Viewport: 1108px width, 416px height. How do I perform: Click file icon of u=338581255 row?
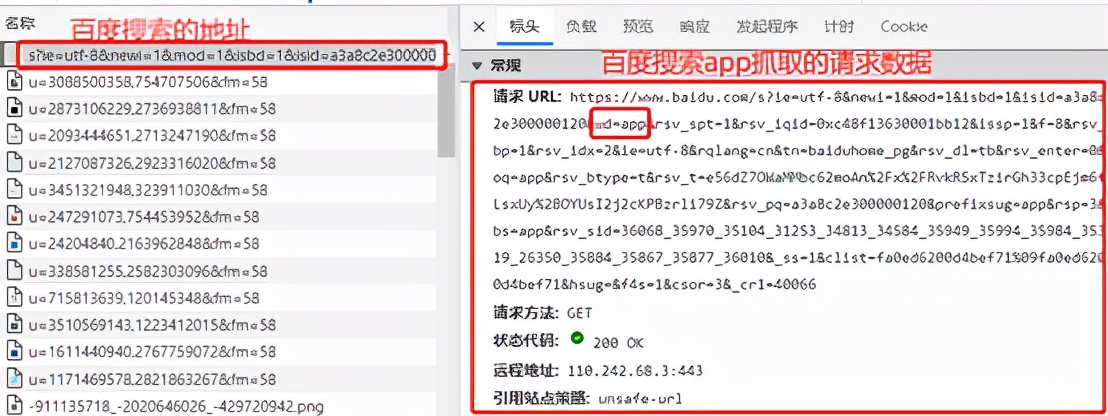[x=14, y=271]
